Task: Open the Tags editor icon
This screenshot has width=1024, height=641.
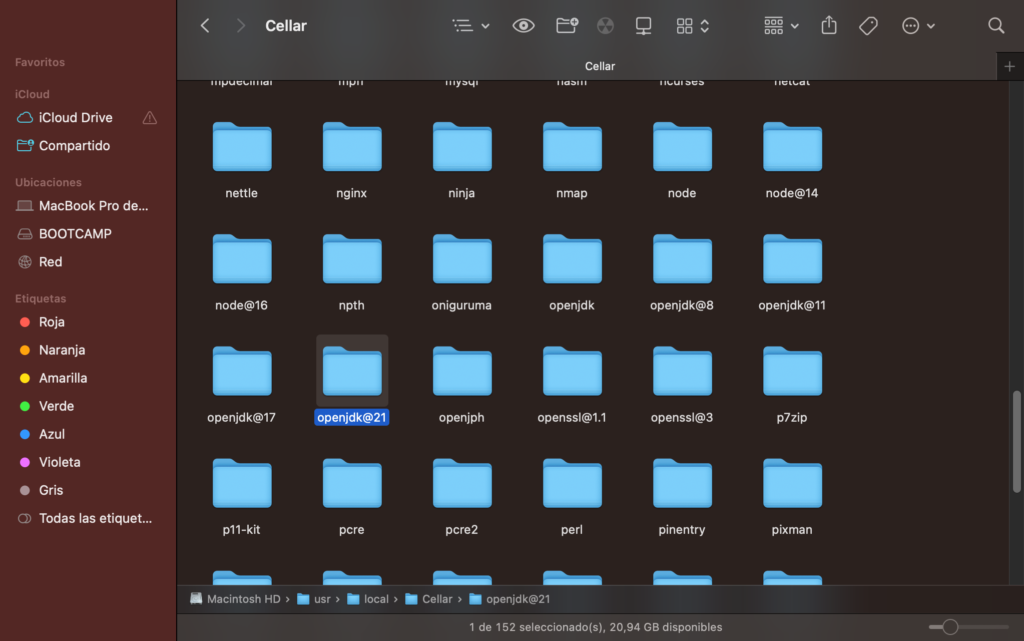Action: point(868,26)
